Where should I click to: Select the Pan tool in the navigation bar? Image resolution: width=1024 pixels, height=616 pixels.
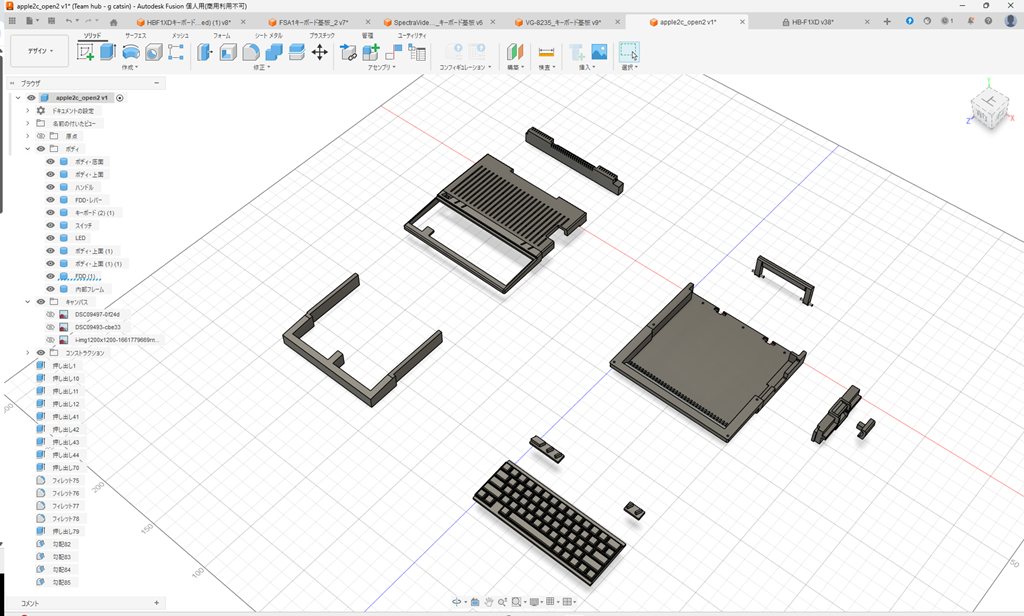pyautogui.click(x=488, y=601)
